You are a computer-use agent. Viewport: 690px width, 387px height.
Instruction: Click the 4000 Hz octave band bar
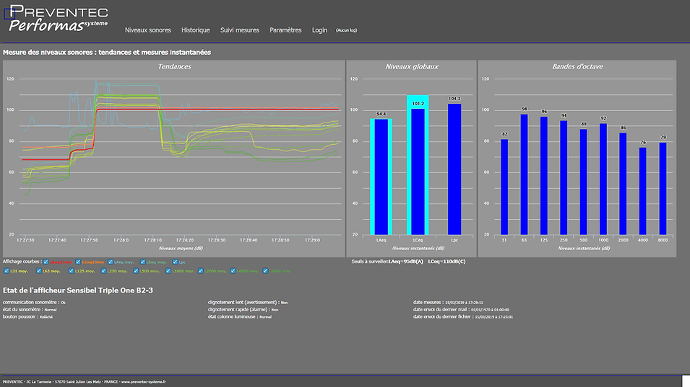(642, 191)
